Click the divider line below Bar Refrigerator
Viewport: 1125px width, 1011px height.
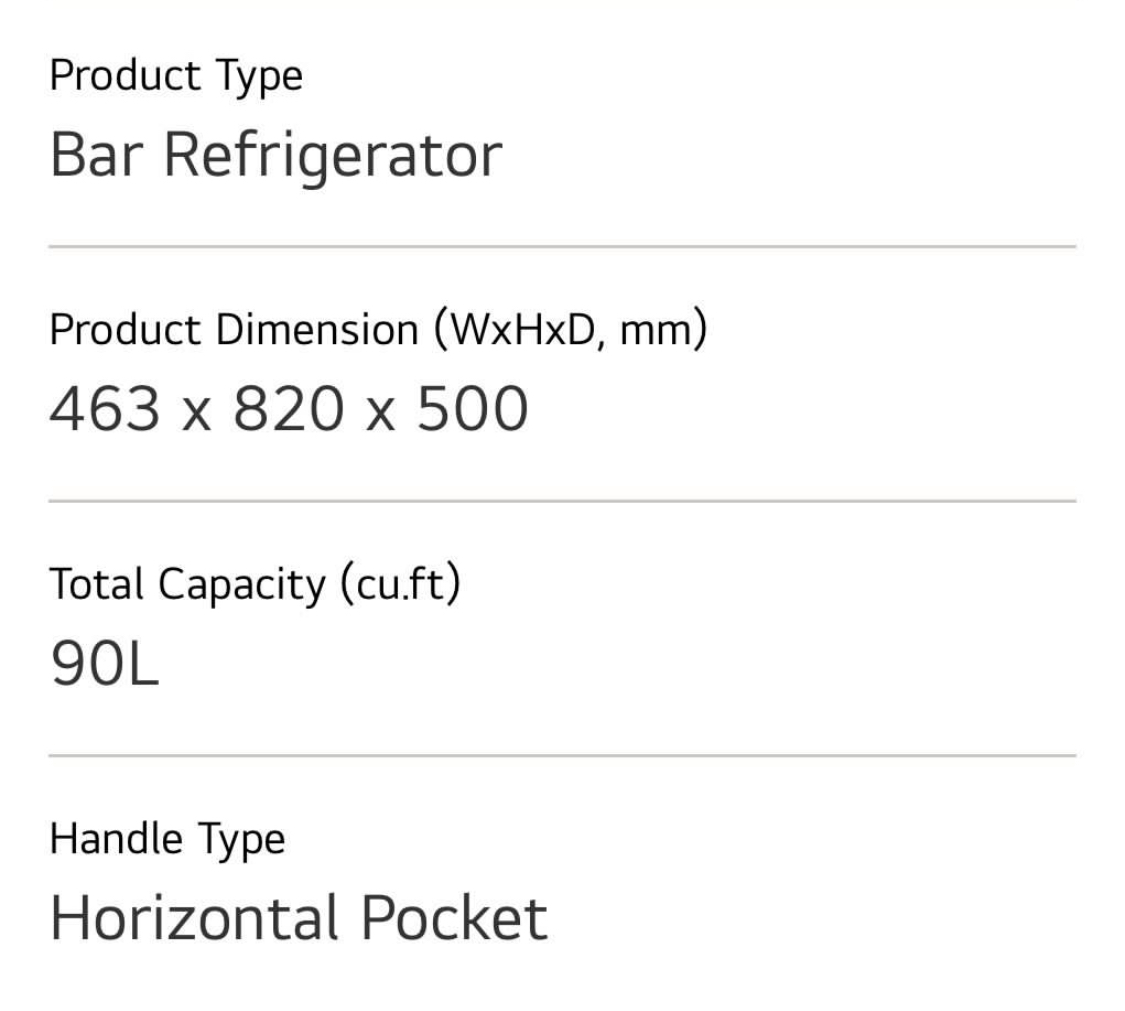[x=562, y=246]
